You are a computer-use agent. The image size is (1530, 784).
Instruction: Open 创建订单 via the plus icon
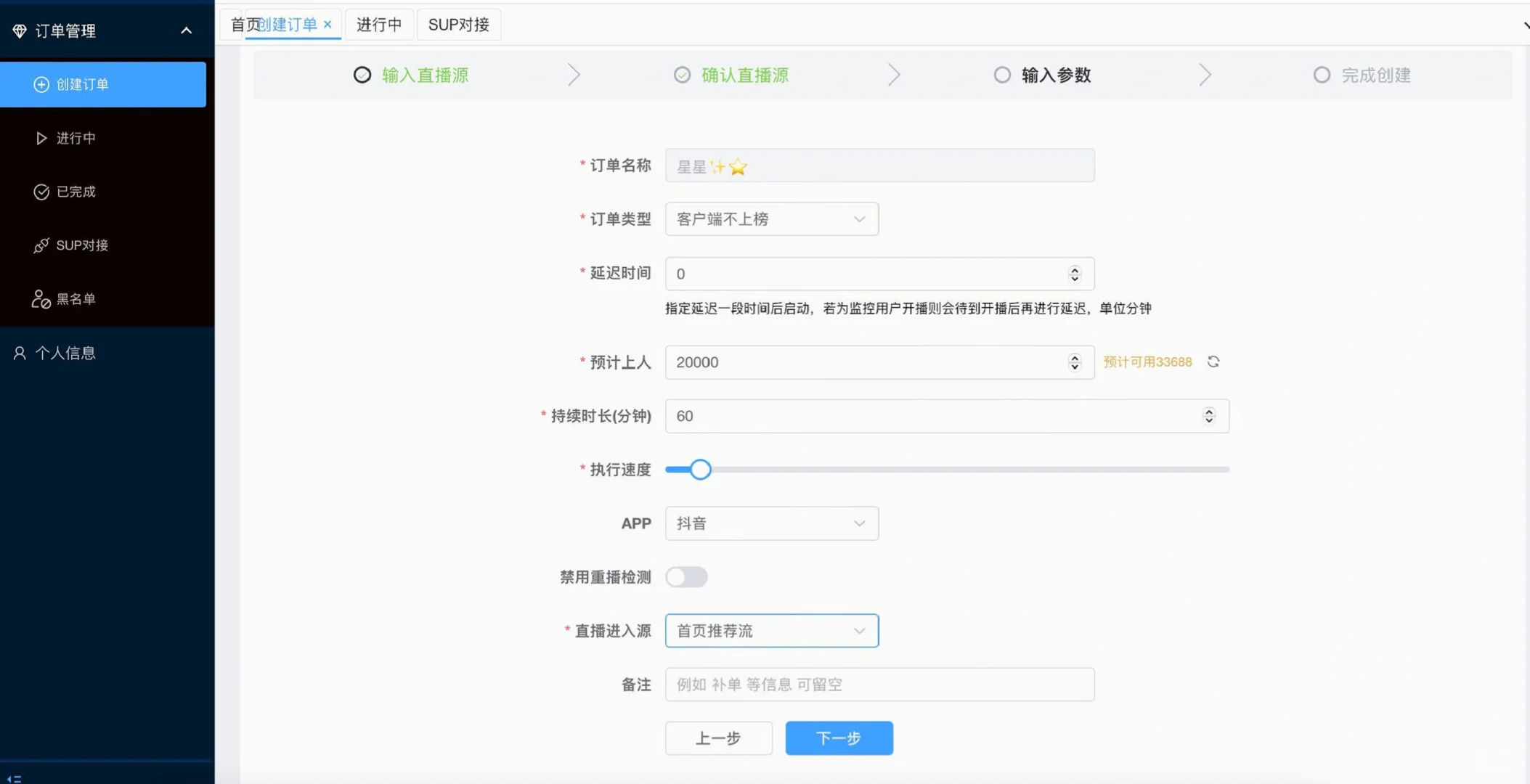point(41,84)
